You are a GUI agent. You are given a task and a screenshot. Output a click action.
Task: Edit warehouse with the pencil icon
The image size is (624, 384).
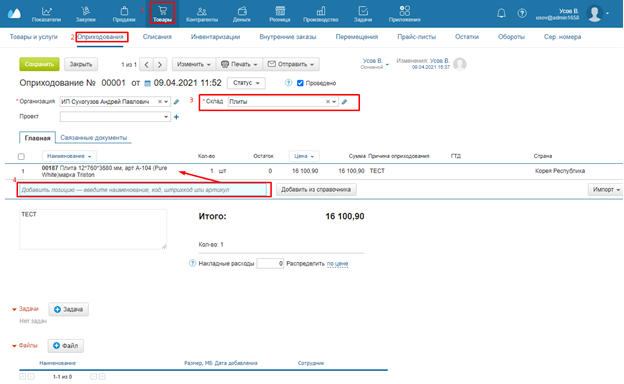[x=345, y=102]
